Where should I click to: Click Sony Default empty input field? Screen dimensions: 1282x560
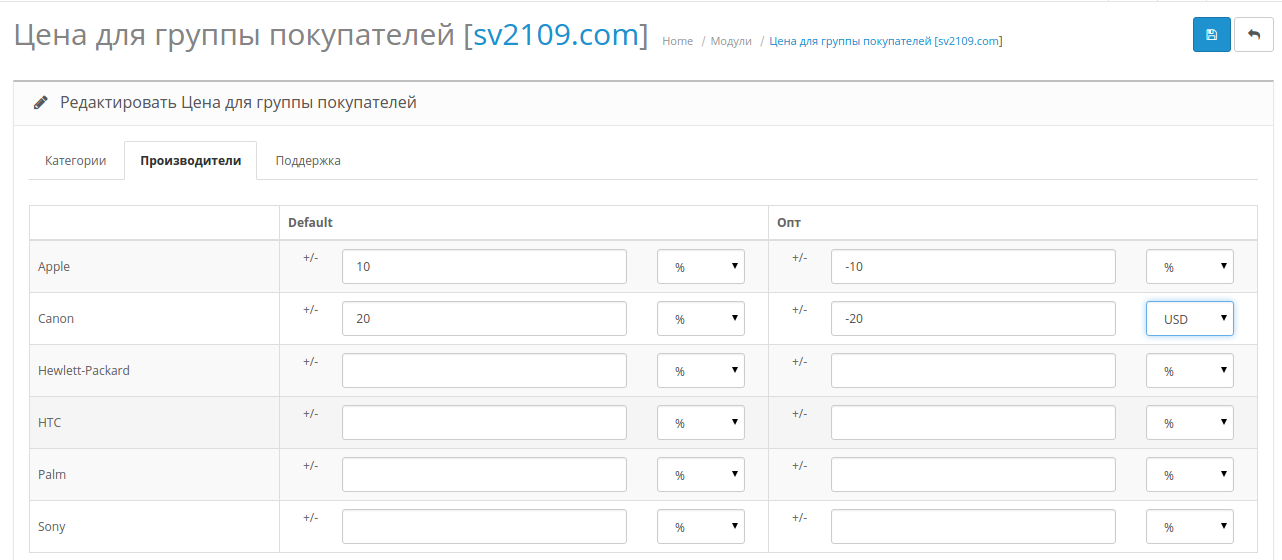click(x=484, y=527)
